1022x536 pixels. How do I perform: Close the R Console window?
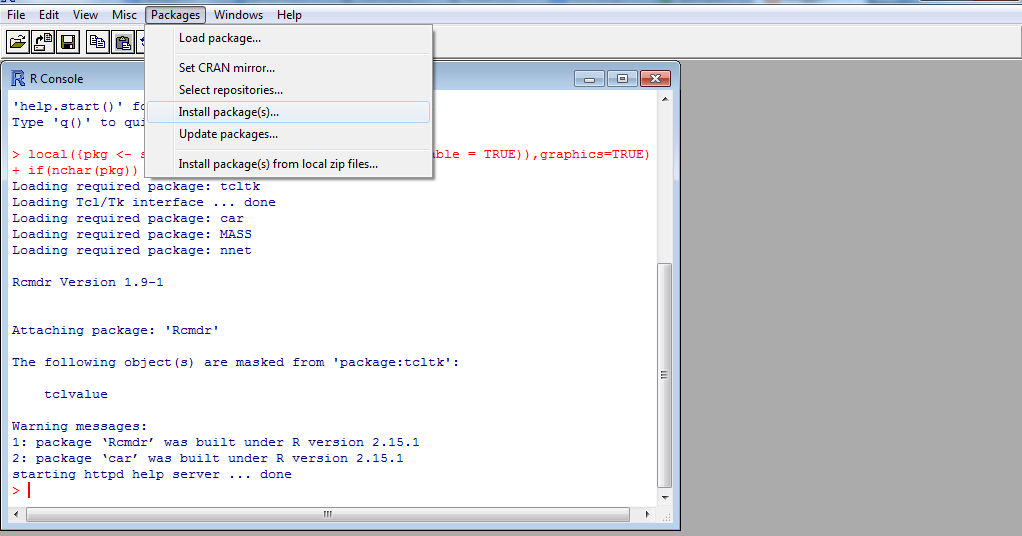tap(655, 79)
